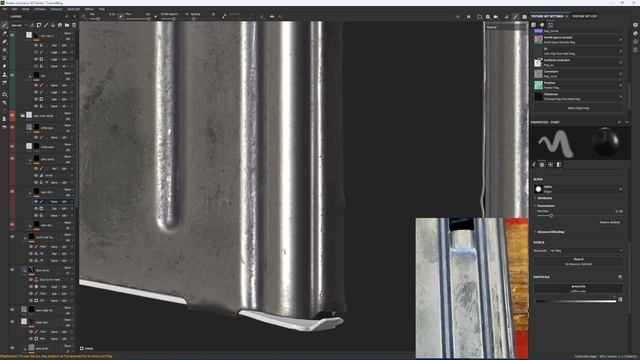Open the Material dropdown in the 2D view
The width and height of the screenshot is (640, 360).
(x=505, y=27)
